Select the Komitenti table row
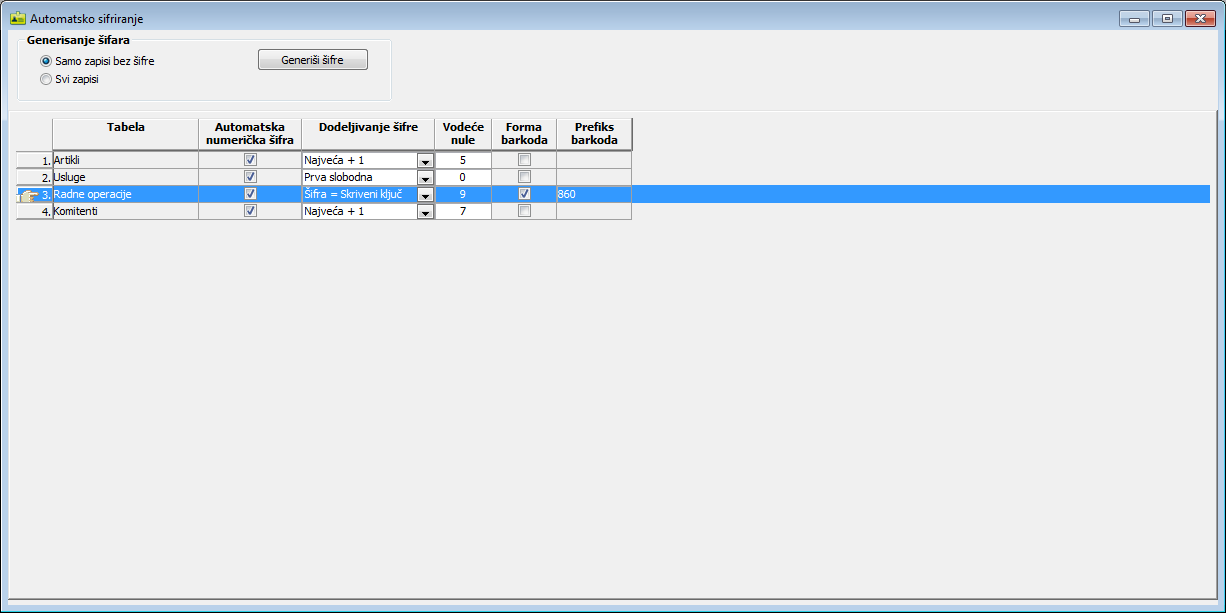 [125, 211]
